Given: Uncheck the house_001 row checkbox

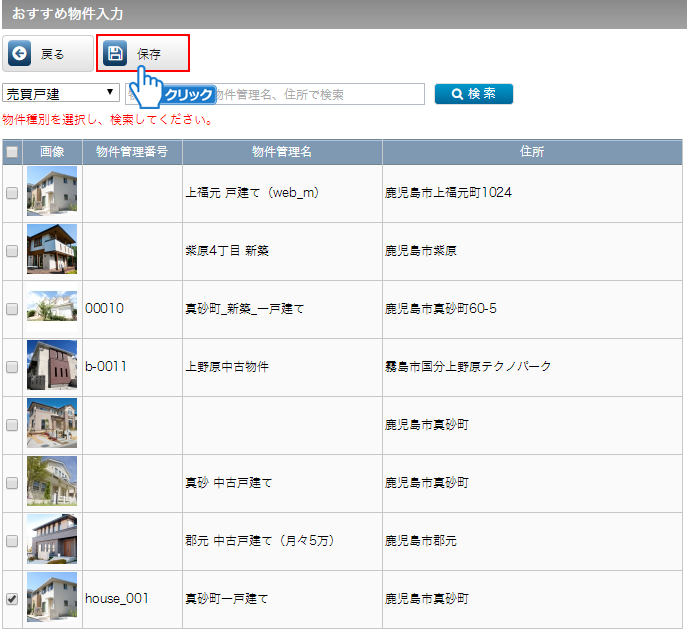Looking at the screenshot, I should point(12,599).
